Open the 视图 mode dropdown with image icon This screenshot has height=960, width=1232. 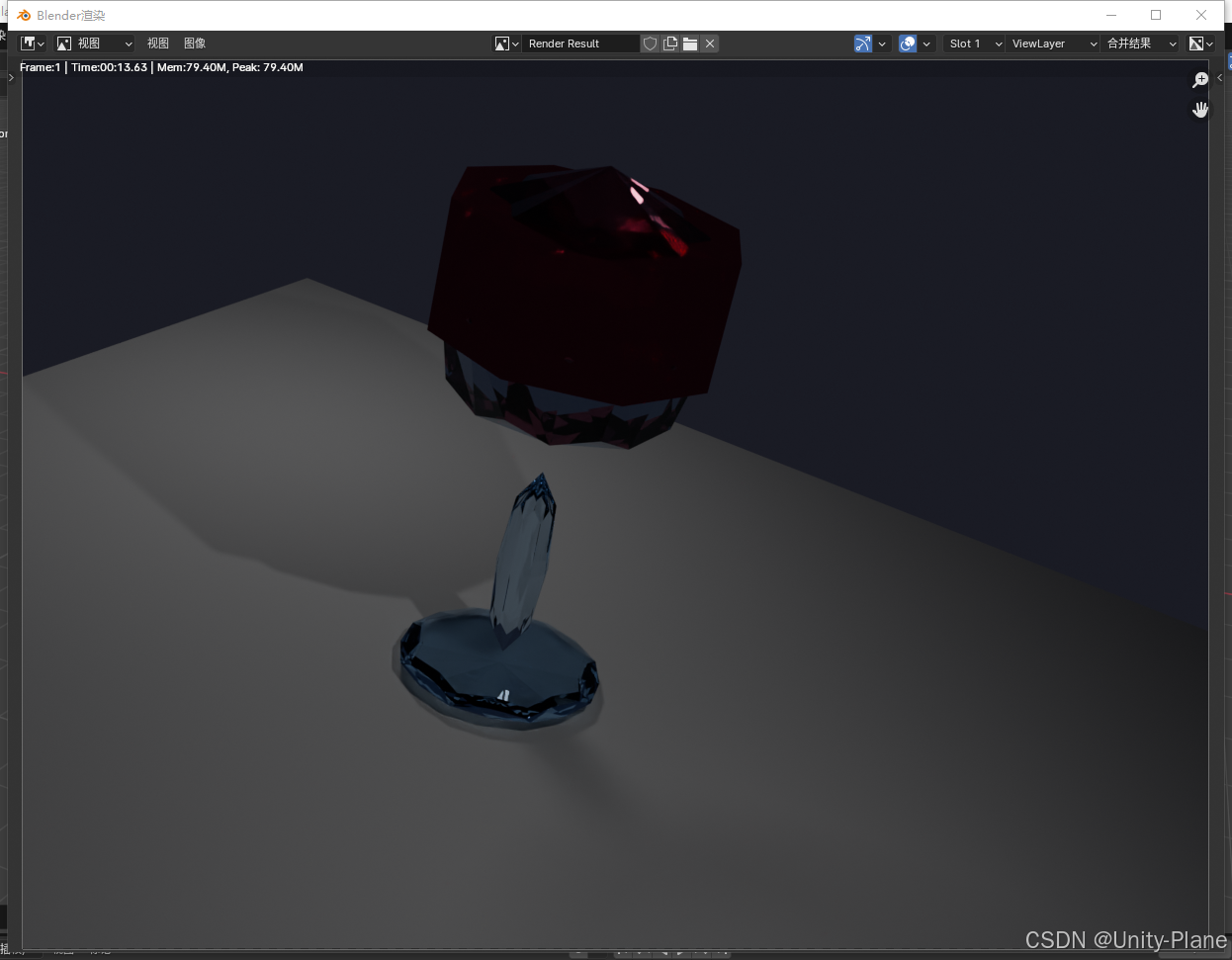point(94,44)
